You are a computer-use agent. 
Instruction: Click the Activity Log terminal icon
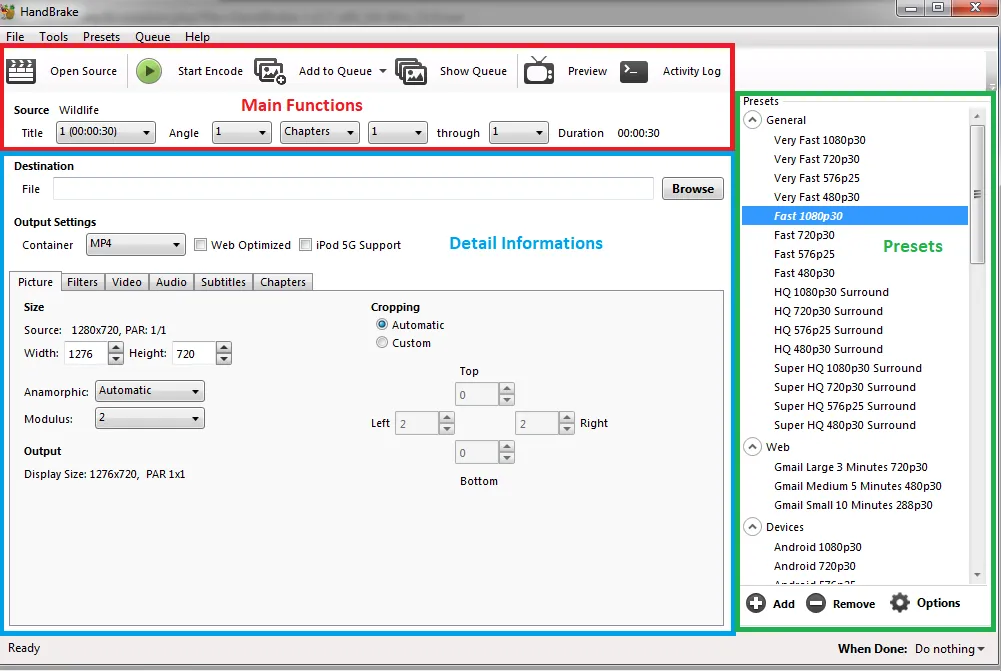(634, 71)
